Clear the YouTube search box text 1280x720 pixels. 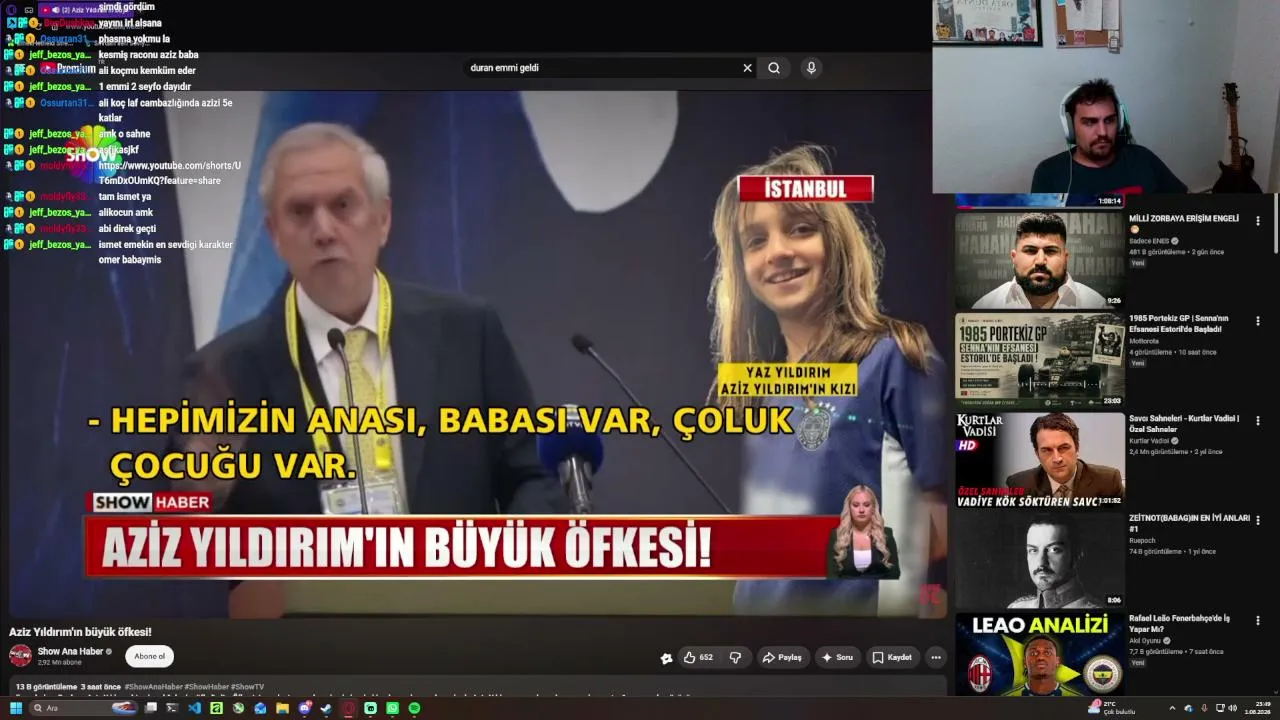(x=747, y=68)
